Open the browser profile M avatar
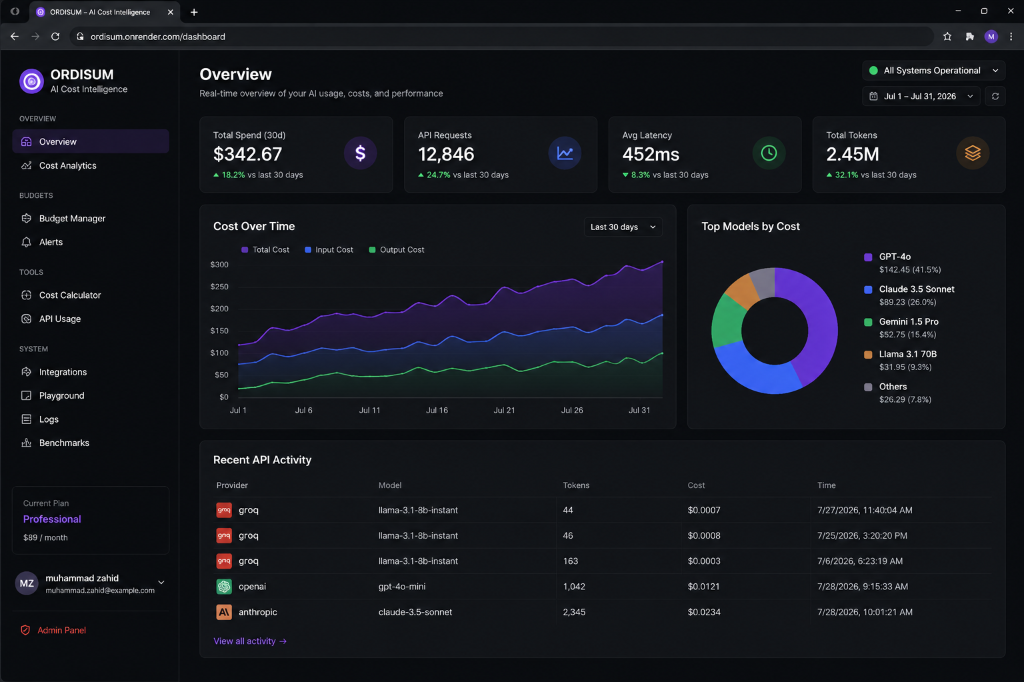Screen dimensions: 1024x682 (x=991, y=37)
